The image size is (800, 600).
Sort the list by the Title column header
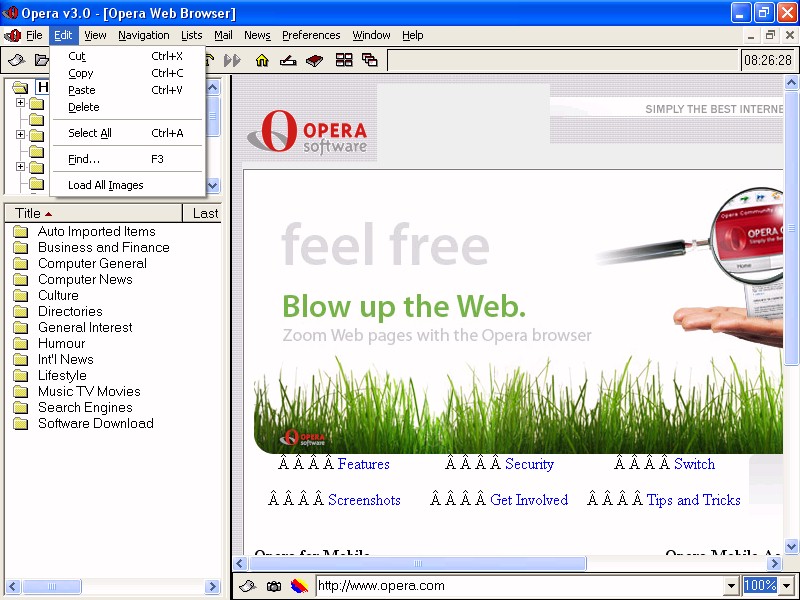pyautogui.click(x=93, y=213)
